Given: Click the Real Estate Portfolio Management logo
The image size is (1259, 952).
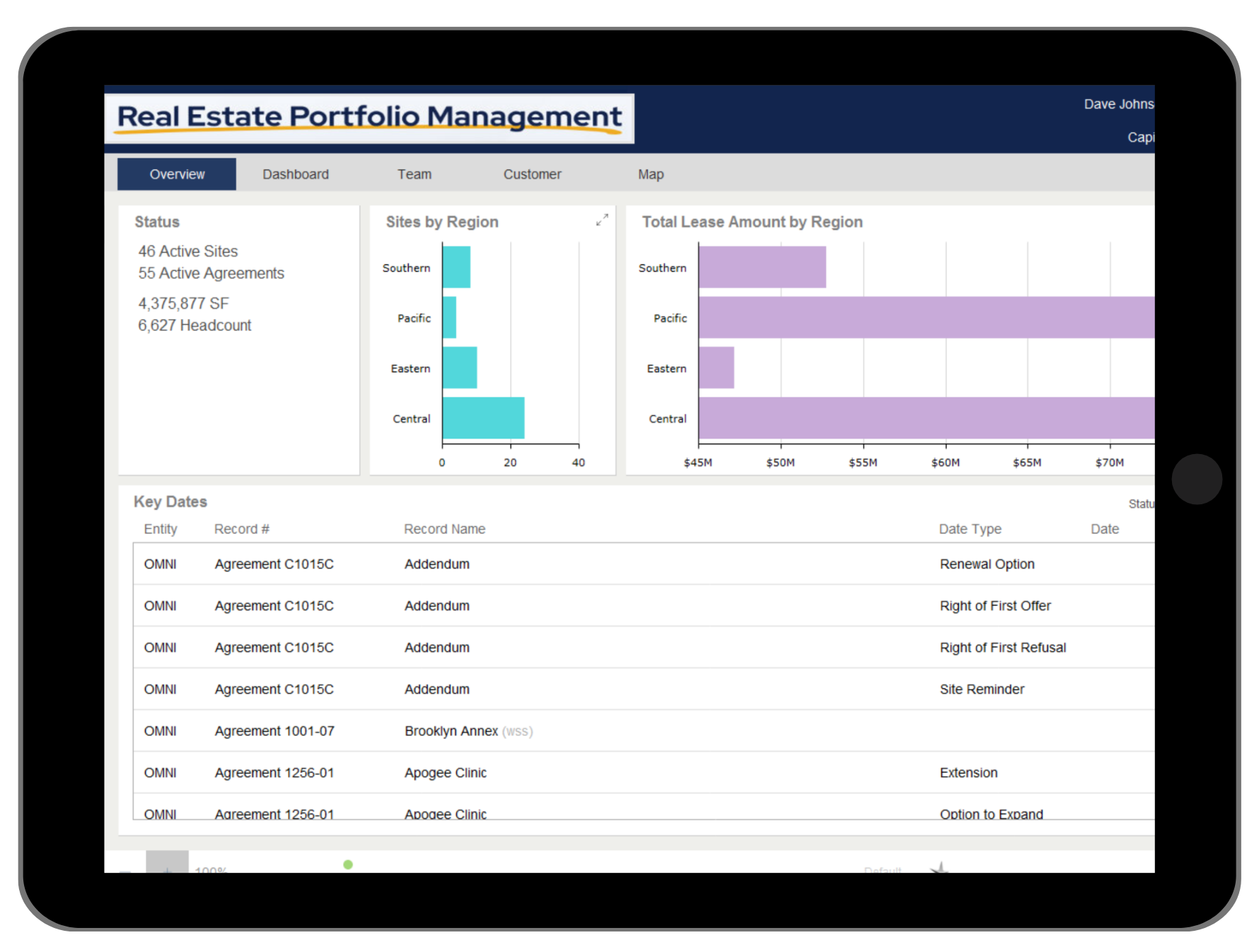Looking at the screenshot, I should (369, 117).
